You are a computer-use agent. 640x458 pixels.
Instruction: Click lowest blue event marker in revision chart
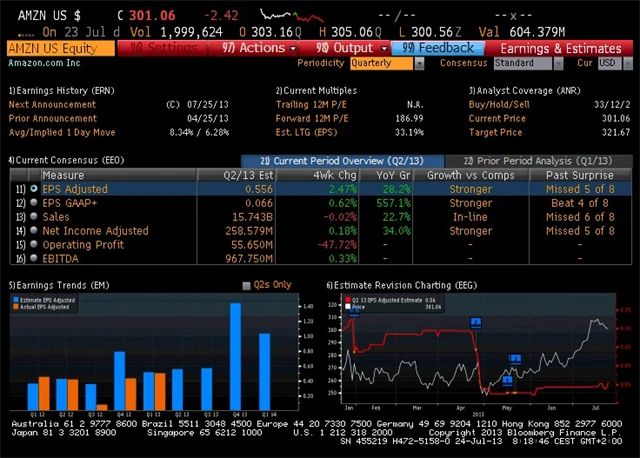tap(507, 380)
